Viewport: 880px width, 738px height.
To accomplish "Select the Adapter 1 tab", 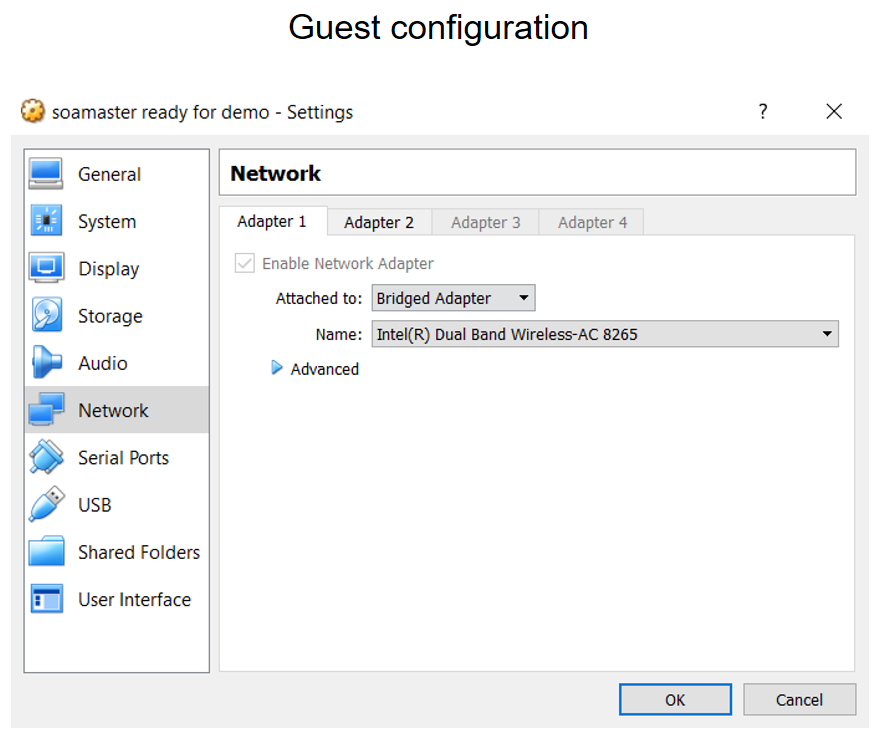I will (x=272, y=221).
